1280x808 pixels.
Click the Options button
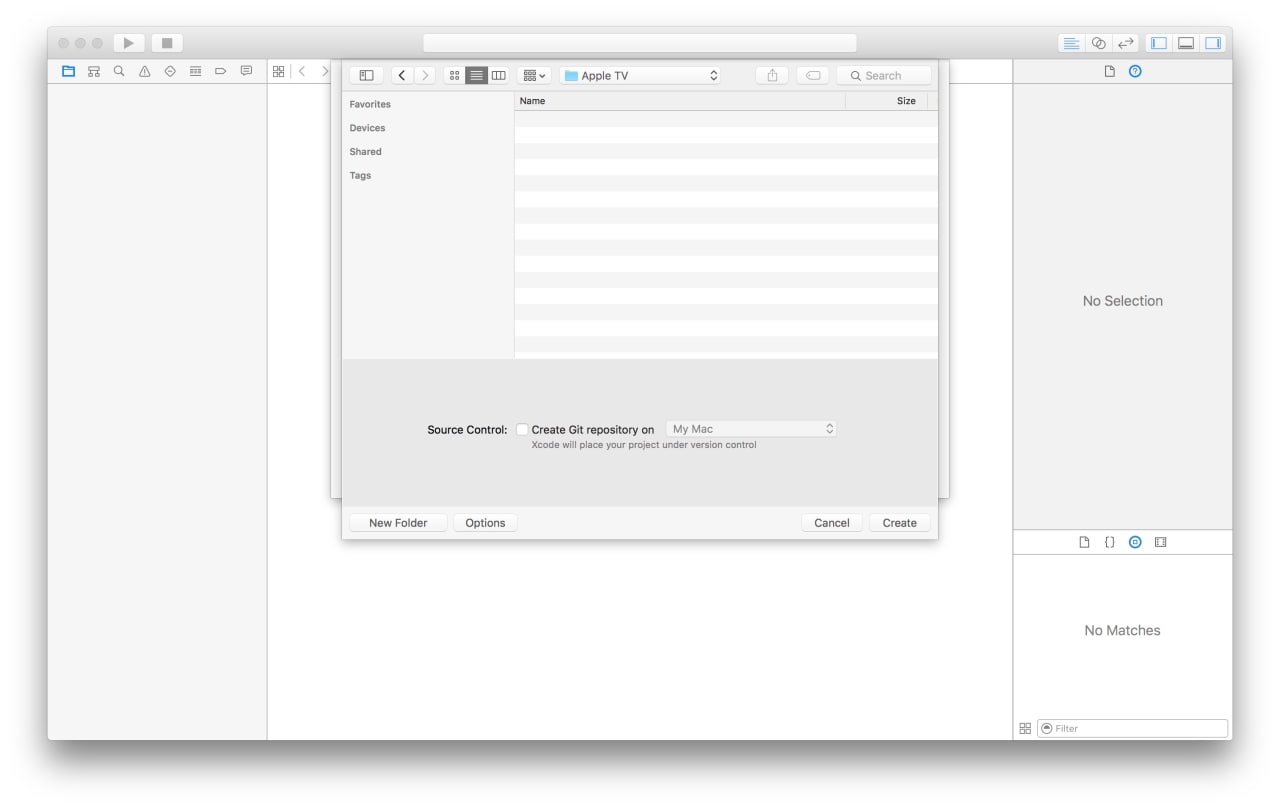click(x=485, y=523)
